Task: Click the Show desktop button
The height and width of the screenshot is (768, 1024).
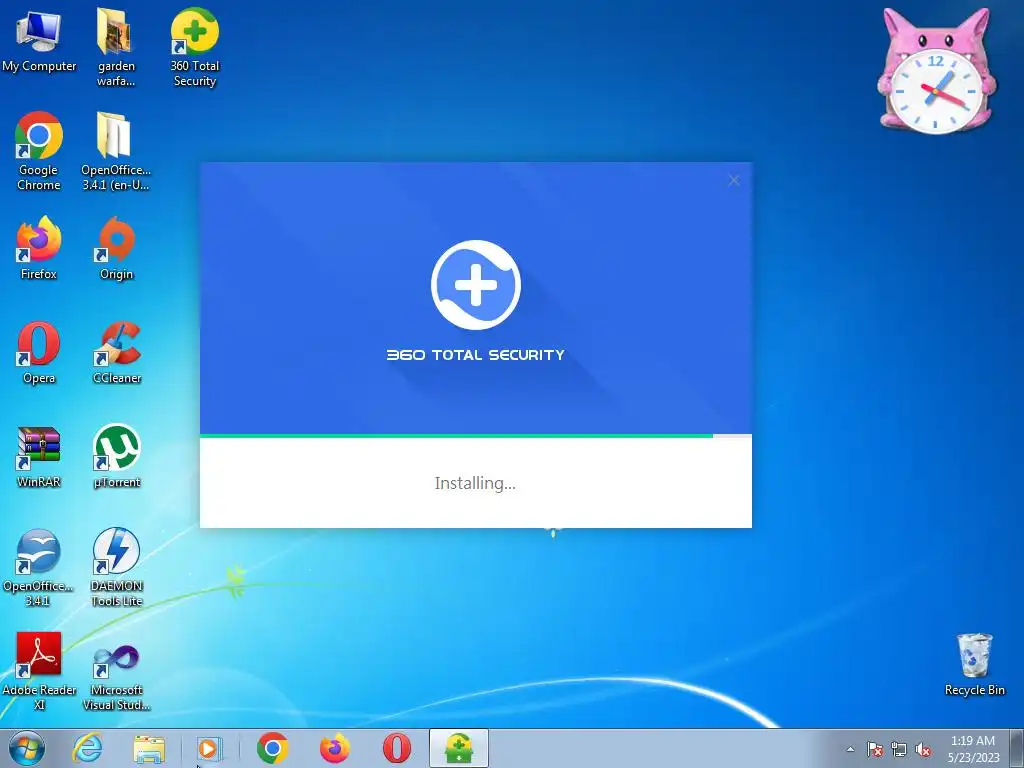Action: pyautogui.click(x=1016, y=748)
